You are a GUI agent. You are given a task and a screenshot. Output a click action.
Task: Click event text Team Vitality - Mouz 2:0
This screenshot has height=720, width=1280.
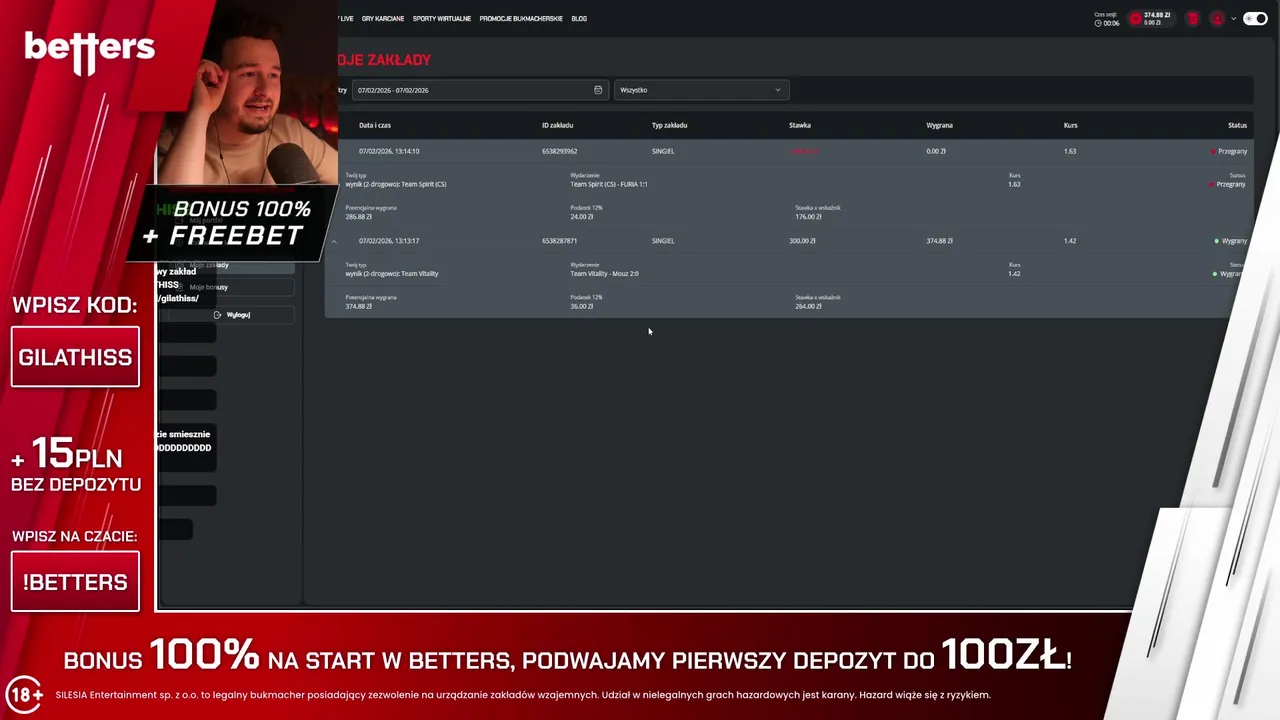click(605, 273)
